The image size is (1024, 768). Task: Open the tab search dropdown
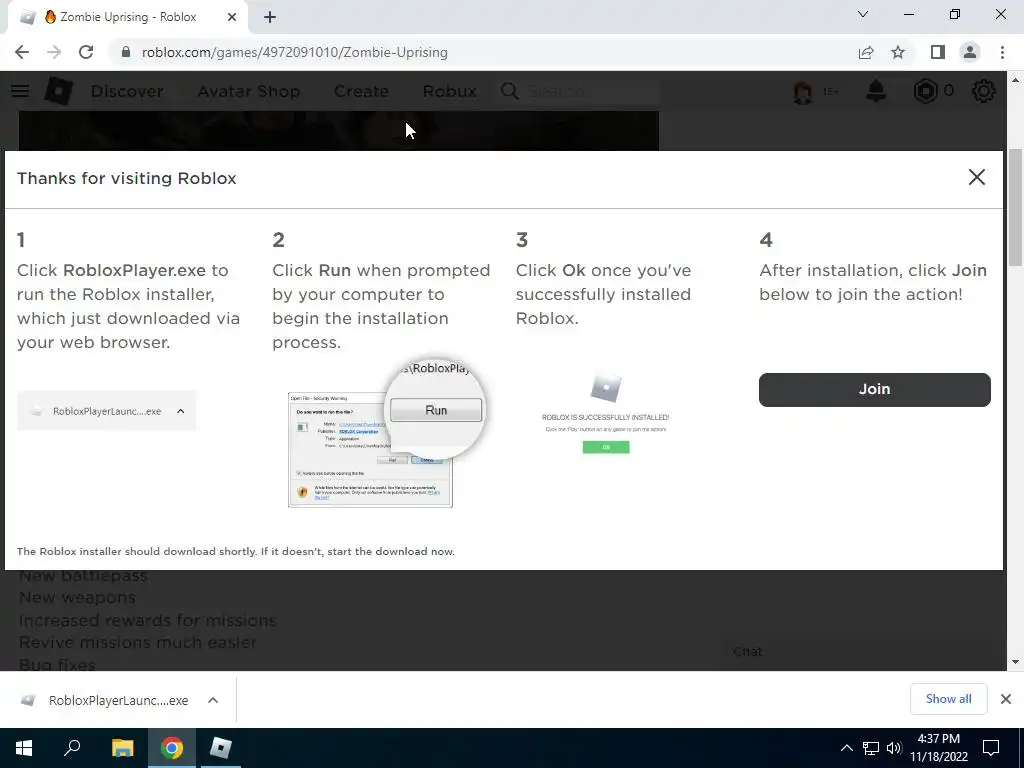coord(863,14)
